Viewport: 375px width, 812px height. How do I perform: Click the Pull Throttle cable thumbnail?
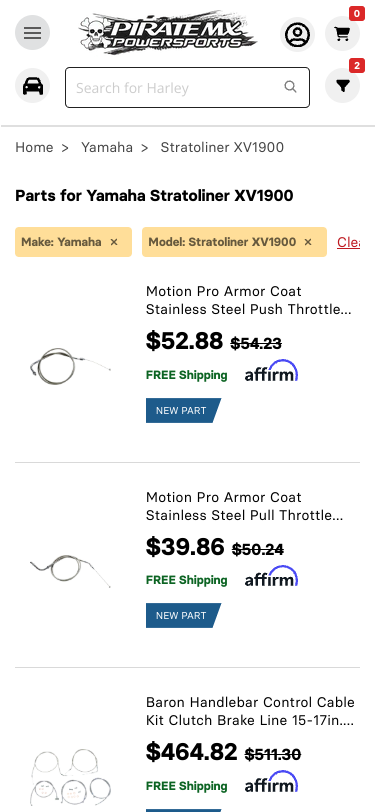point(70,570)
